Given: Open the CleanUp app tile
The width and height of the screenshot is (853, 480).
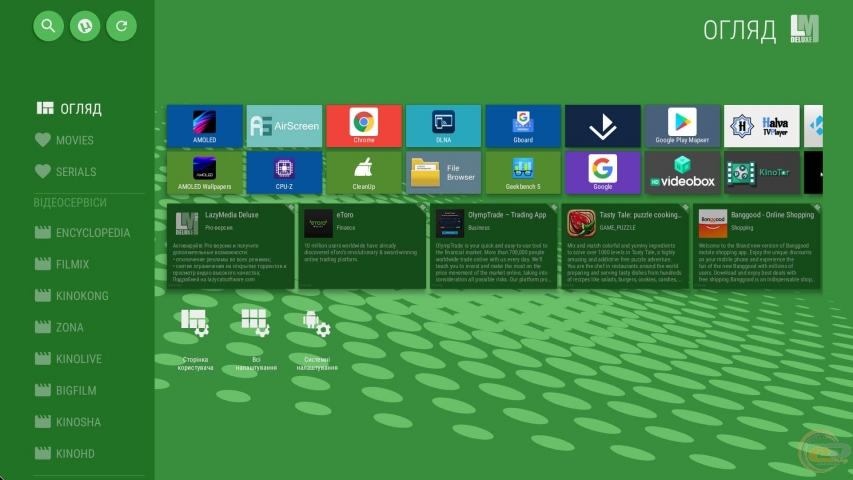Looking at the screenshot, I should pos(364,173).
